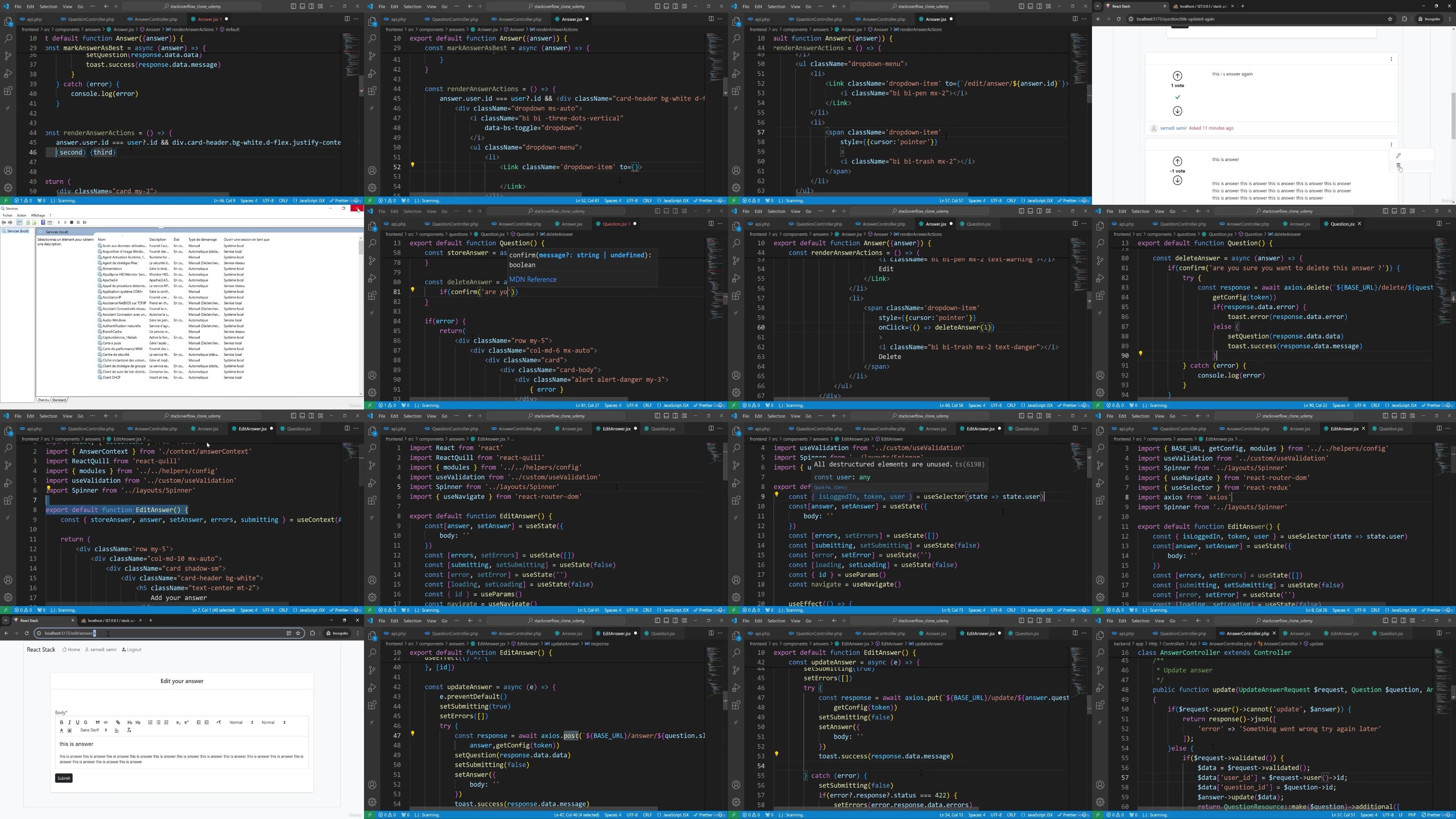The height and width of the screenshot is (819, 1456).
Task: Downvote the "this i s answer again" answer
Action: (1178, 111)
